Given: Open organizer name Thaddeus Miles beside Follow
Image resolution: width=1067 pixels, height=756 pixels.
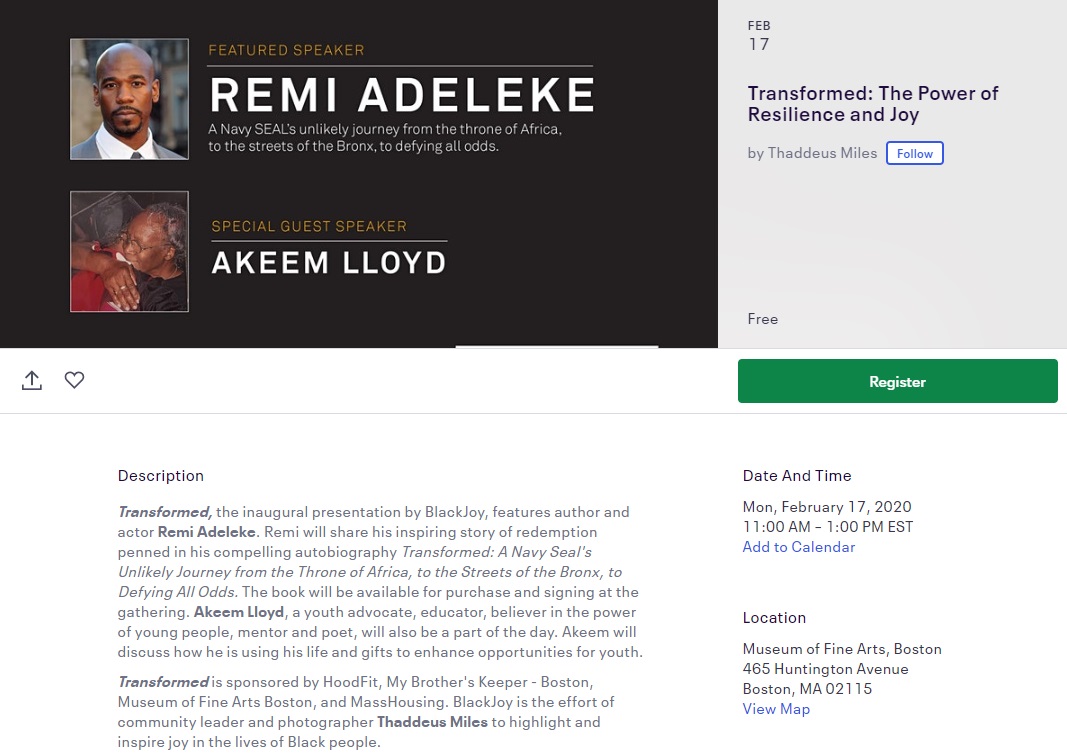Looking at the screenshot, I should [822, 153].
